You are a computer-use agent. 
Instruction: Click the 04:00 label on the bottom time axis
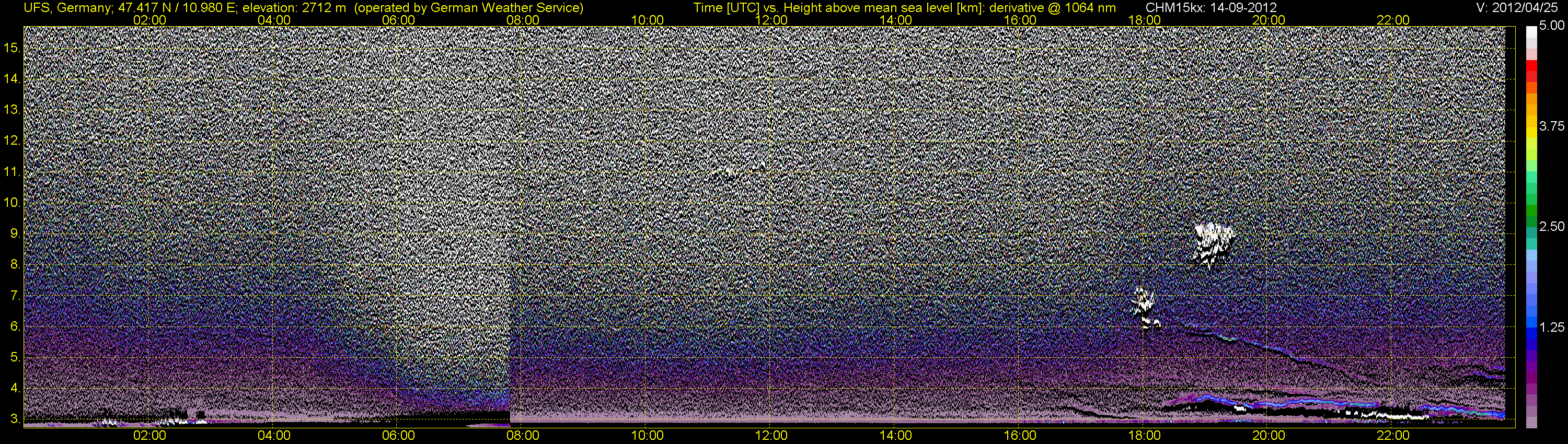point(274,436)
